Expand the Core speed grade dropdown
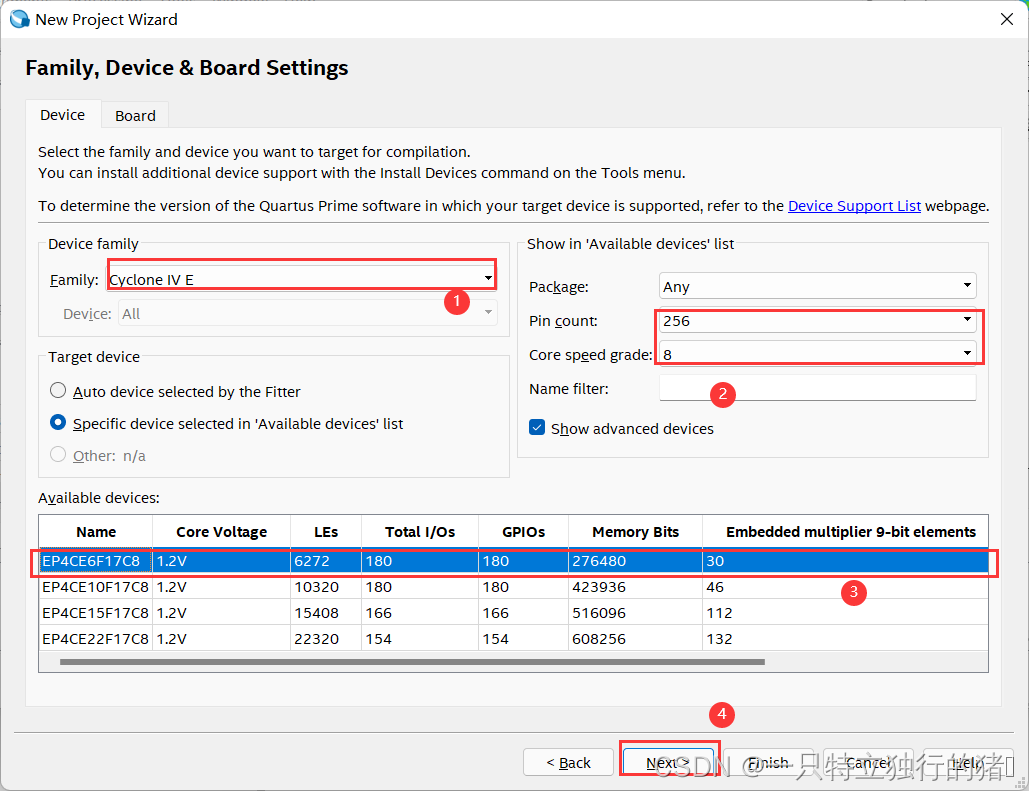The width and height of the screenshot is (1029, 791). coord(817,354)
